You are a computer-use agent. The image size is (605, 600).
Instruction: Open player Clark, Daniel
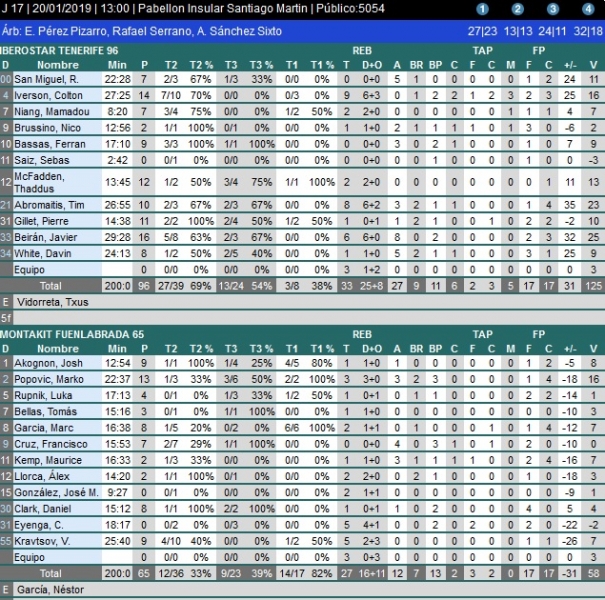(42, 509)
